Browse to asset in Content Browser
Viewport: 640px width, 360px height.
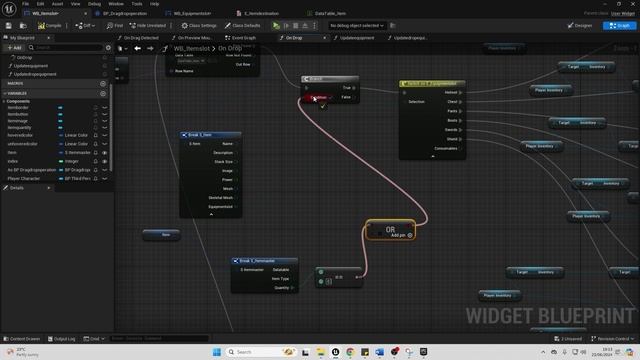pyautogui.click(x=23, y=26)
